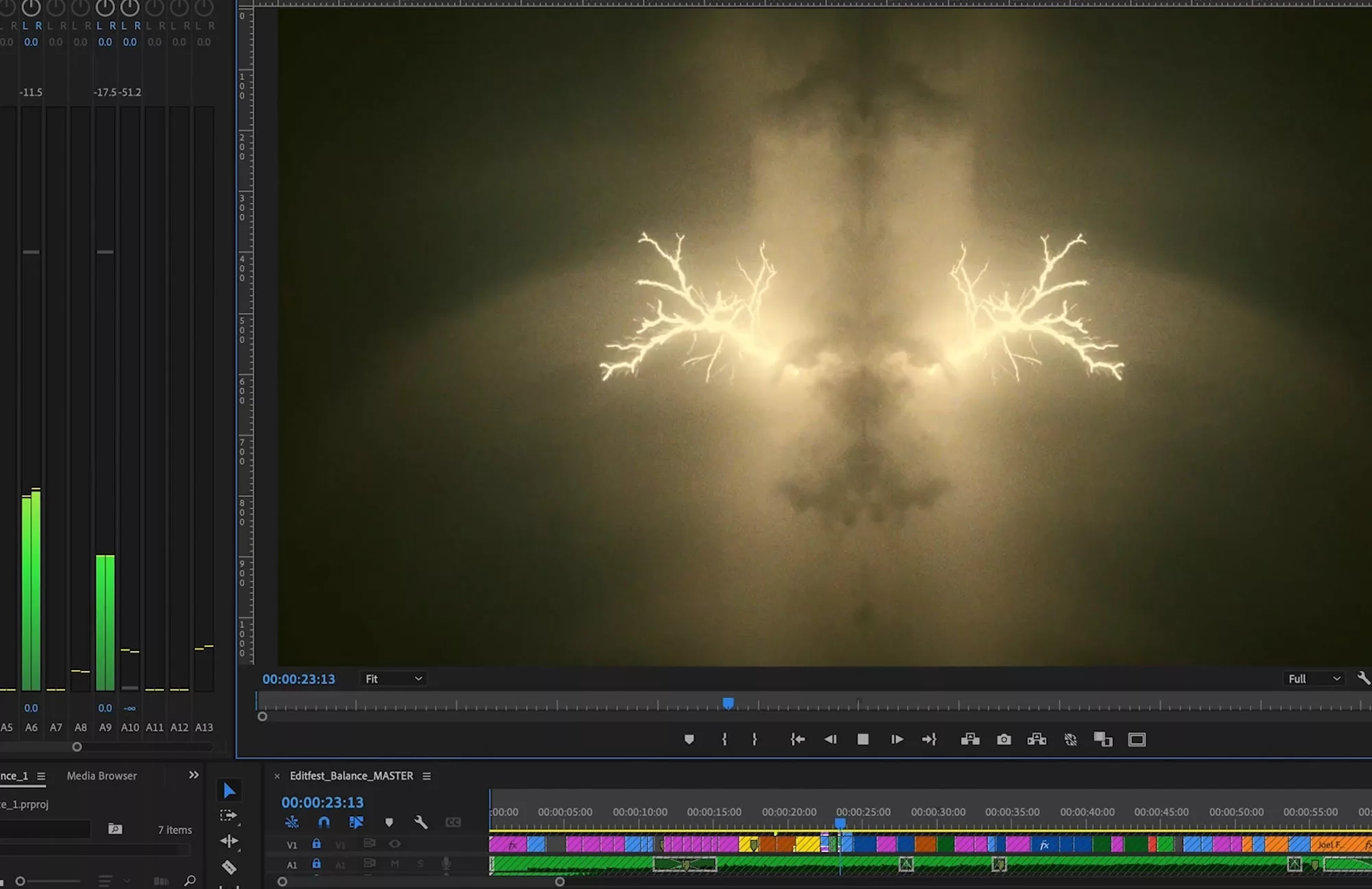The height and width of the screenshot is (889, 1372).
Task: Click the A6 channel volume fader
Action: 31,252
